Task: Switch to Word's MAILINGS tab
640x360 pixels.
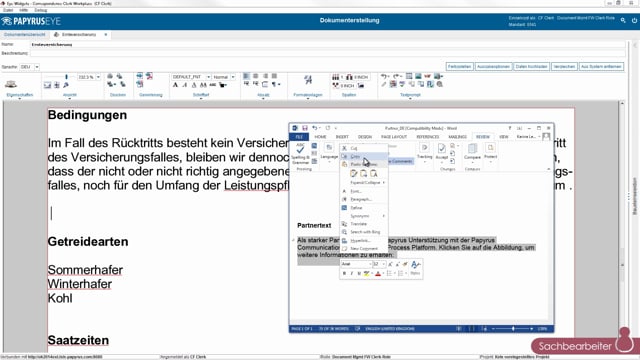Action: tap(457, 137)
